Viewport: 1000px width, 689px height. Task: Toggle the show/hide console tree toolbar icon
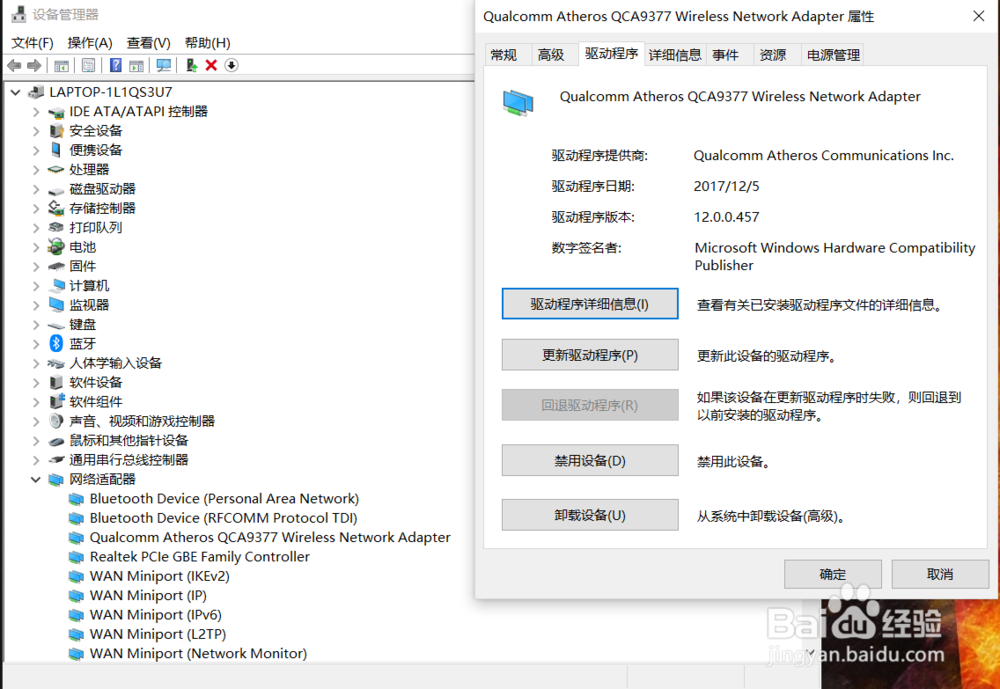click(x=61, y=65)
